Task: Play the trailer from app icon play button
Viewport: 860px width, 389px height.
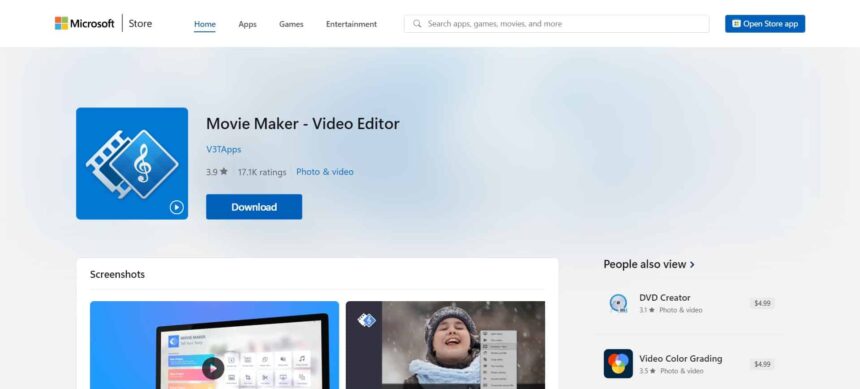Action: tap(176, 207)
